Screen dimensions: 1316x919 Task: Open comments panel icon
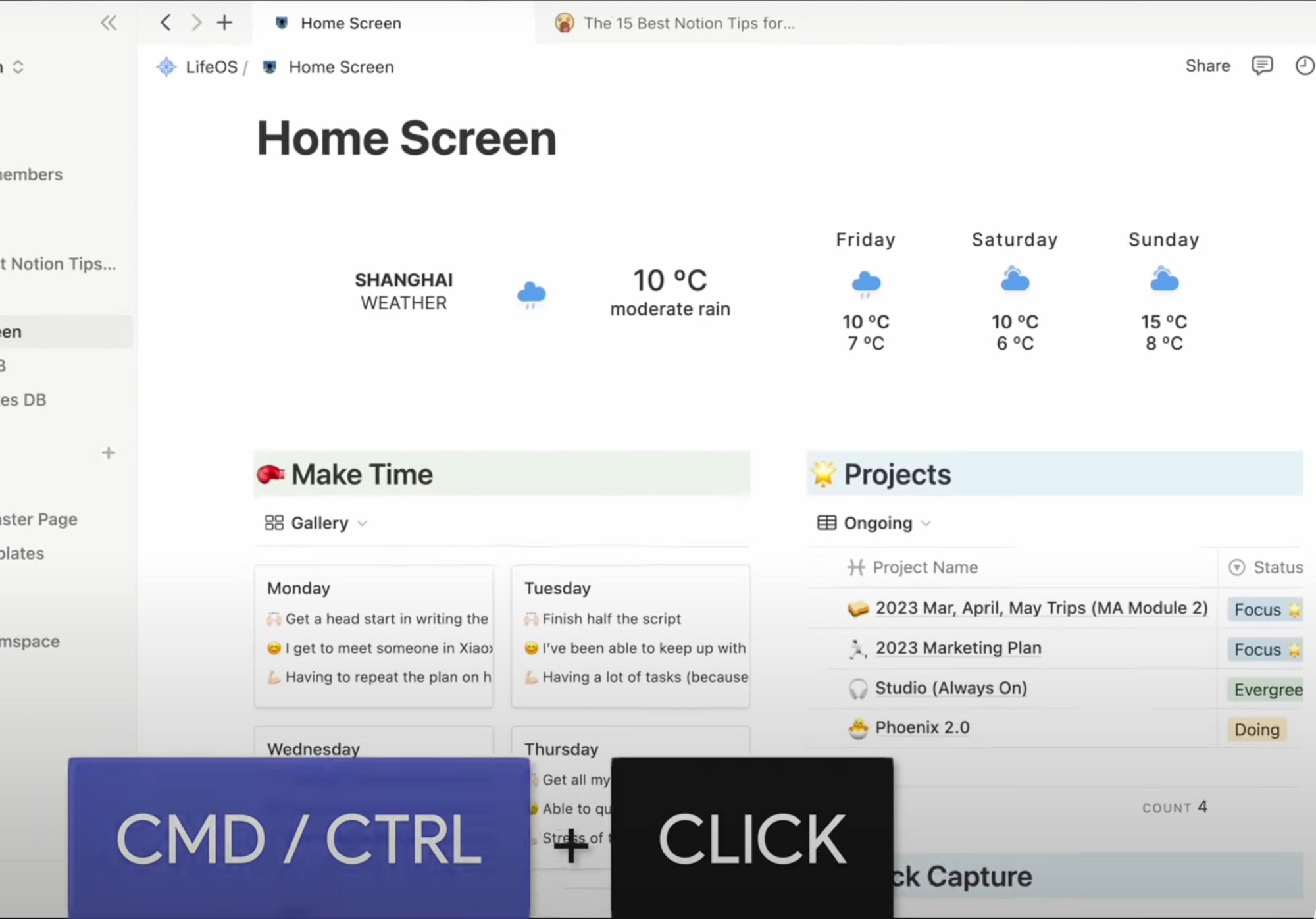click(1261, 66)
